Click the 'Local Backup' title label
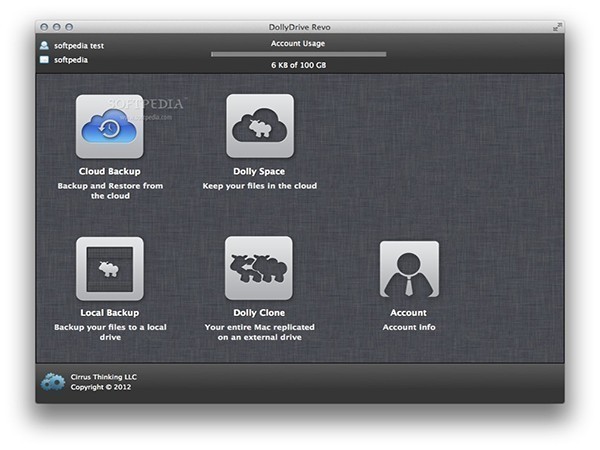 click(x=110, y=313)
